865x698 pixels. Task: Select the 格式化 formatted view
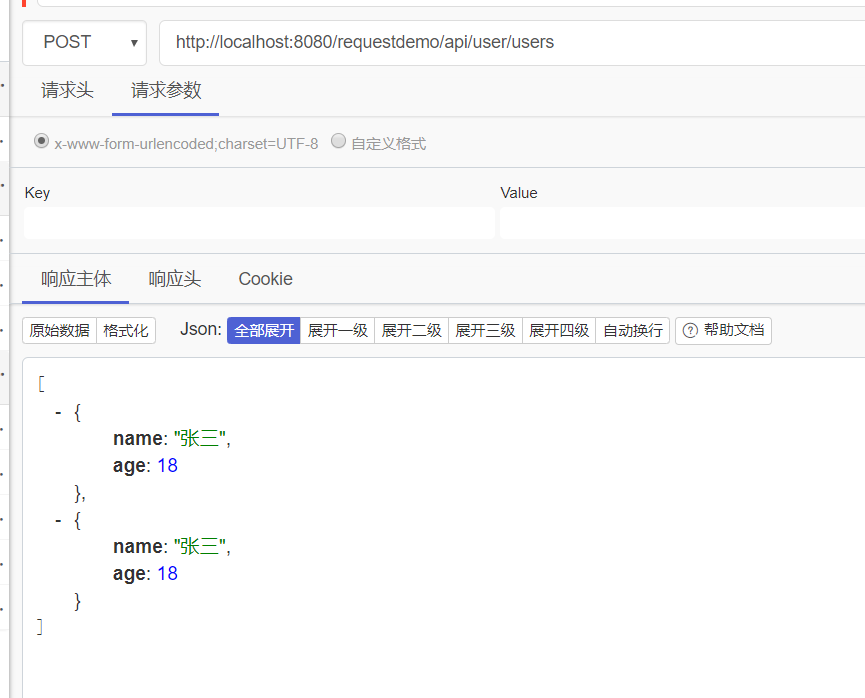click(125, 330)
